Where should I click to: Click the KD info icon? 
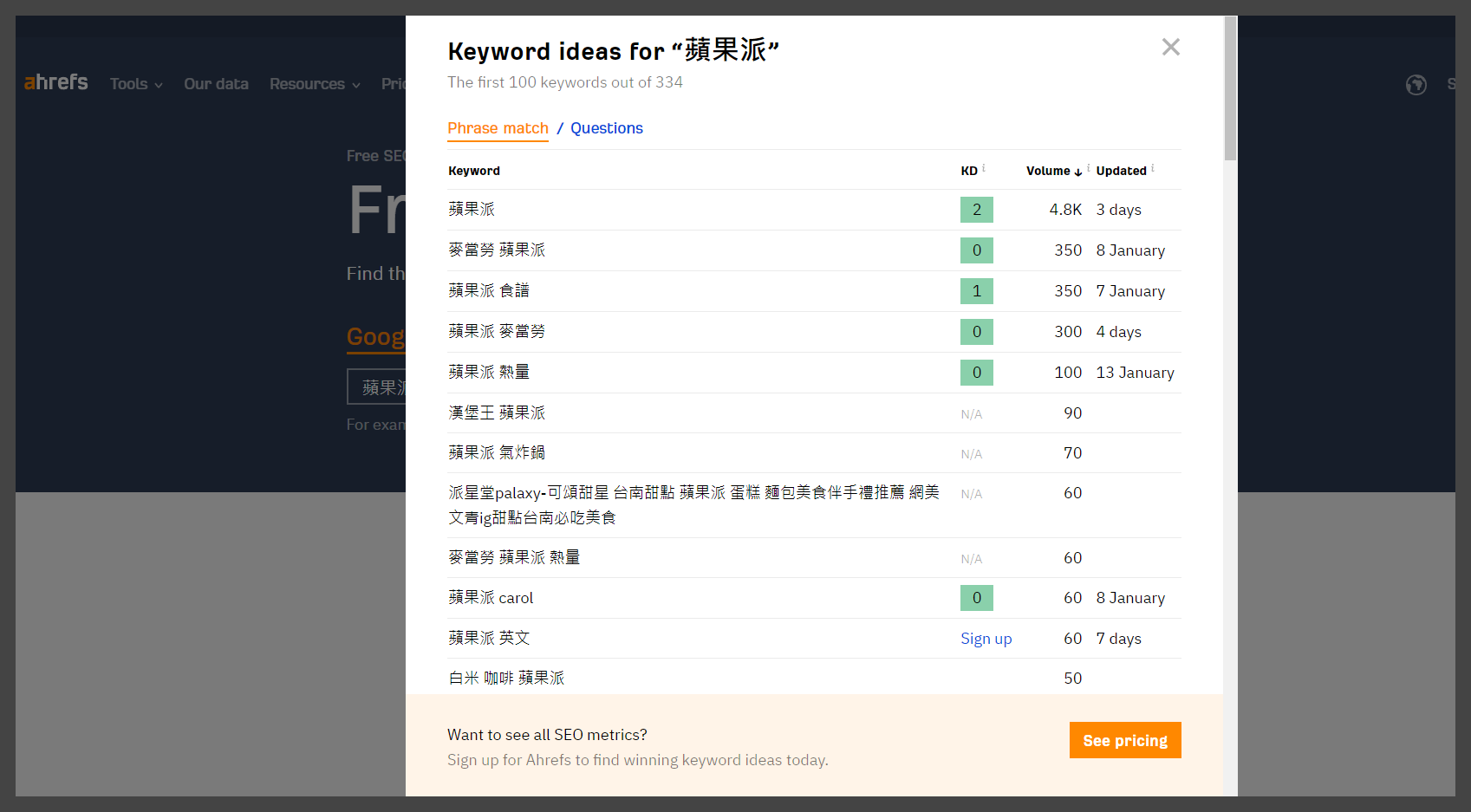click(x=984, y=168)
